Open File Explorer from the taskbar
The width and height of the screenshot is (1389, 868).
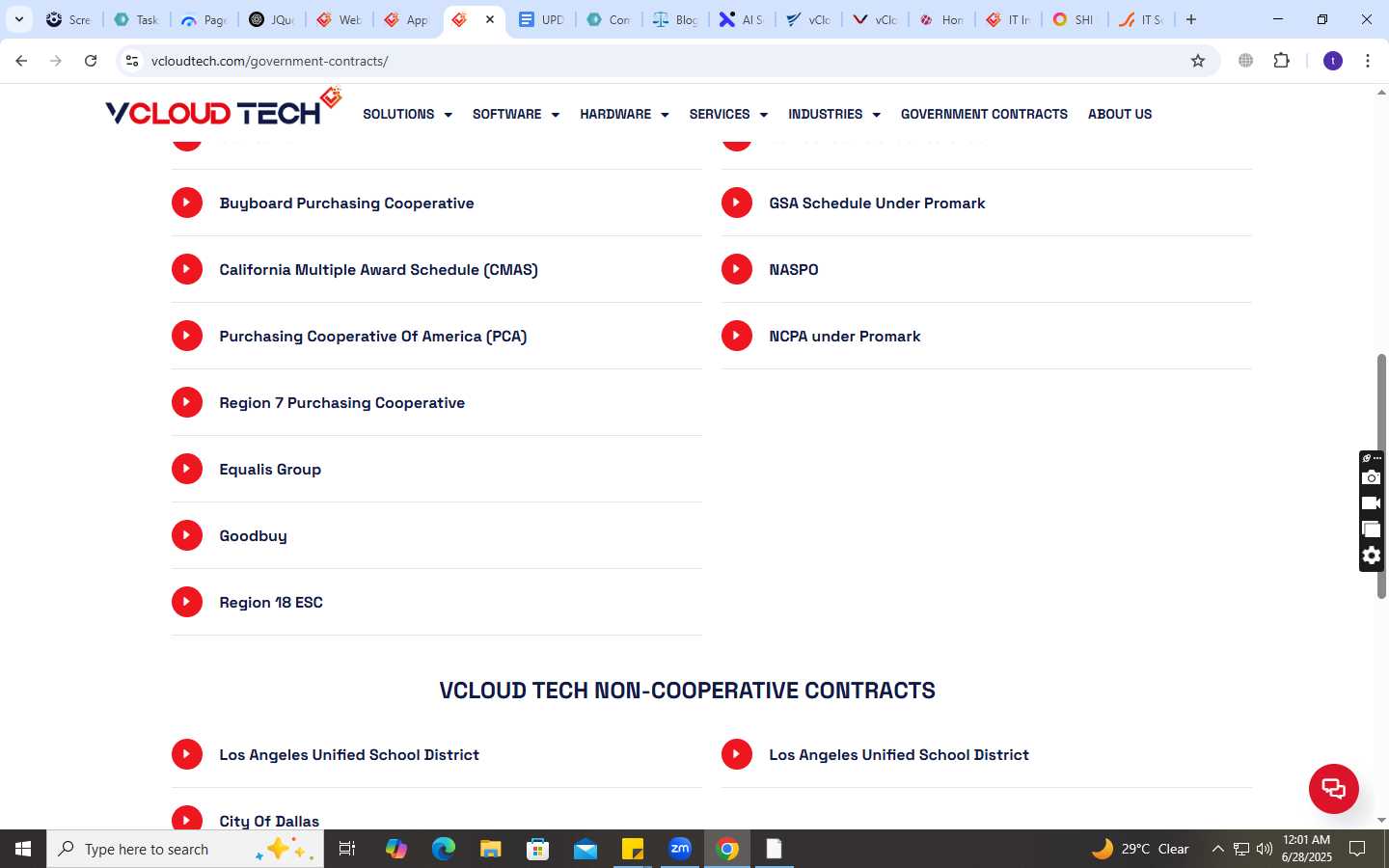(491, 849)
